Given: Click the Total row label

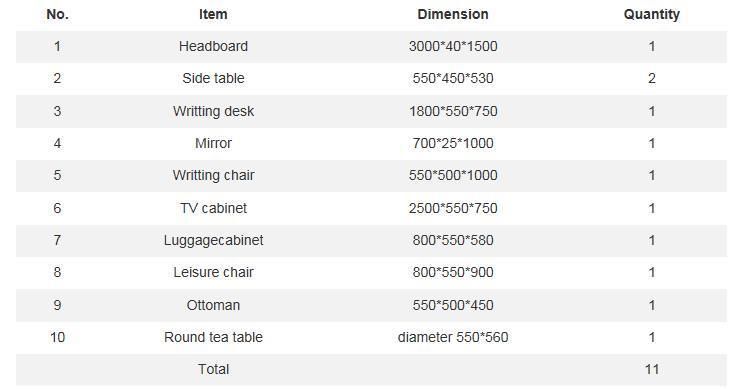Looking at the screenshot, I should 213,370.
